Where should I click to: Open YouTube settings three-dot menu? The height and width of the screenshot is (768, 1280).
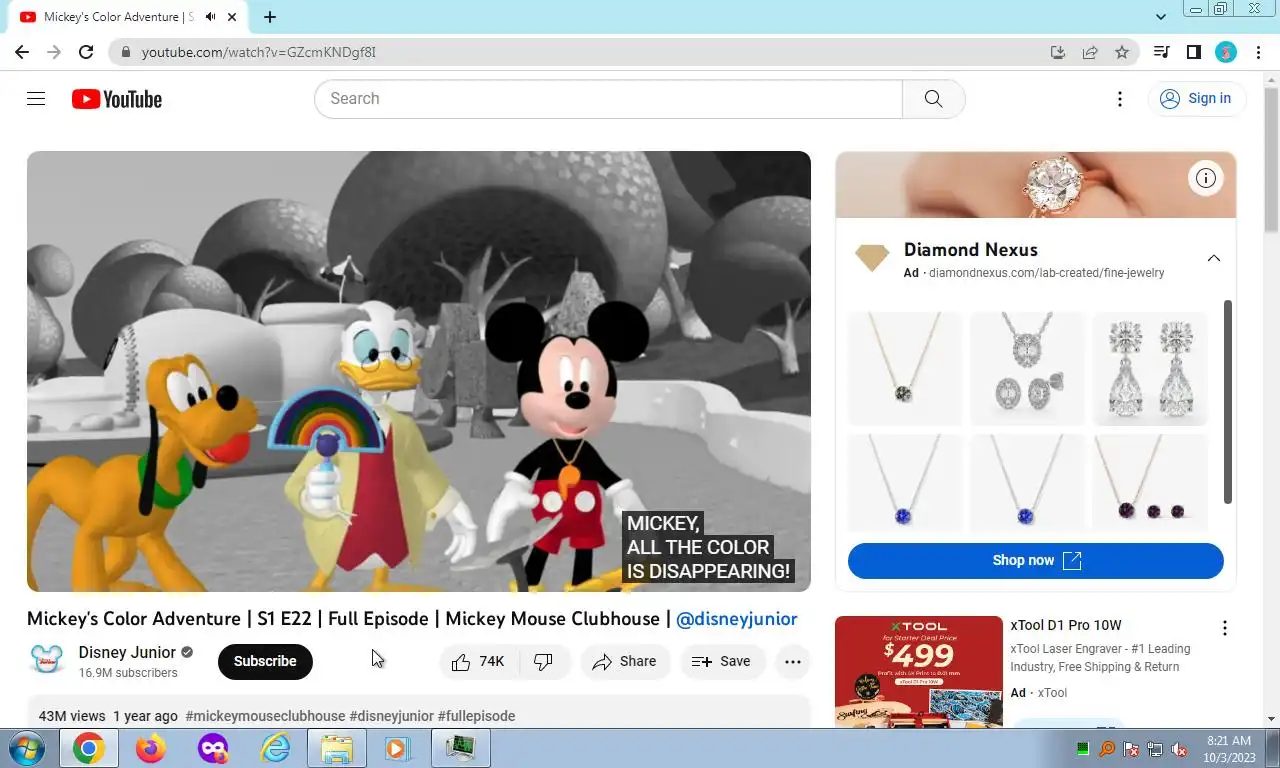click(1120, 98)
